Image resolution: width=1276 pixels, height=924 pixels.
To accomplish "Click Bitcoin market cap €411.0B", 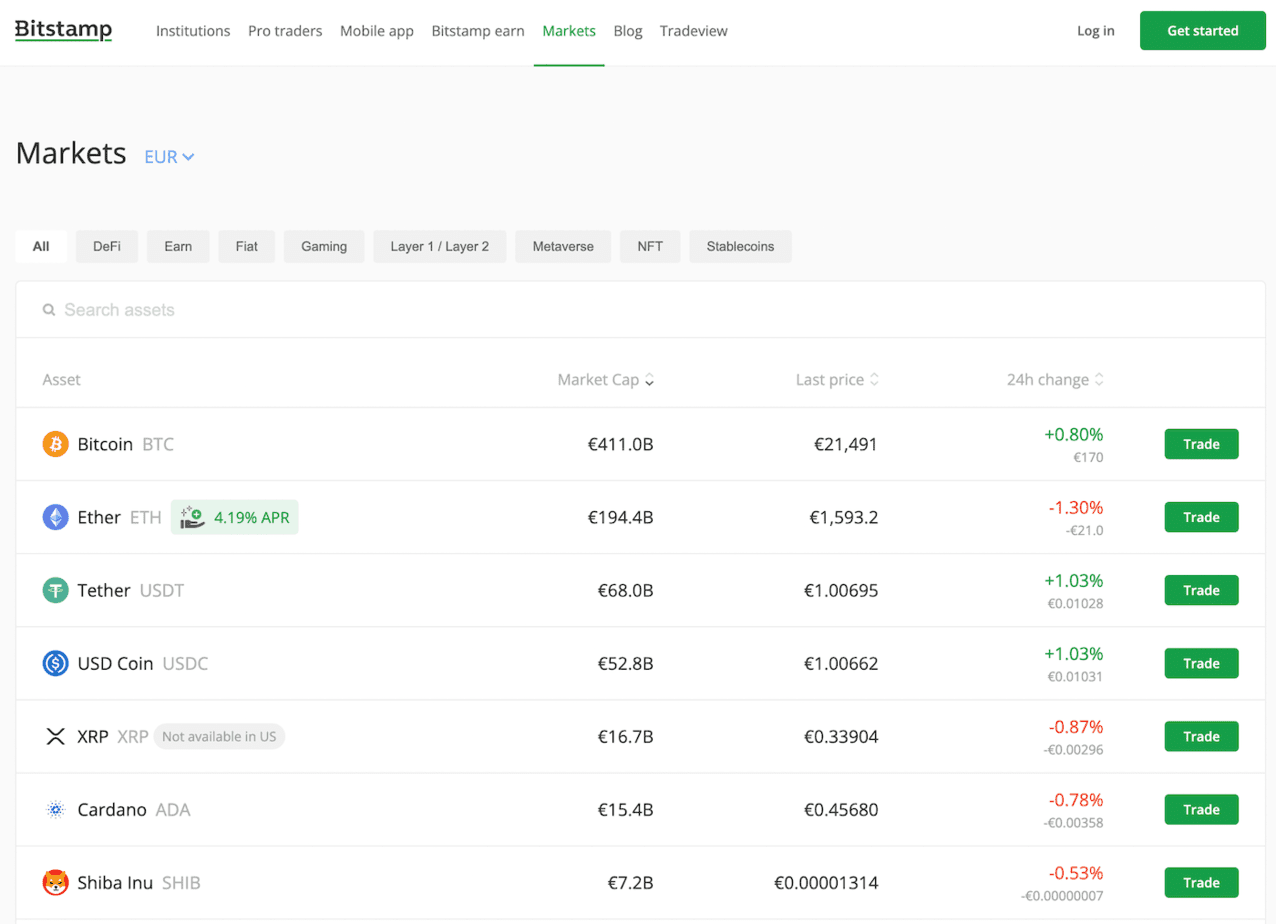I will point(620,444).
